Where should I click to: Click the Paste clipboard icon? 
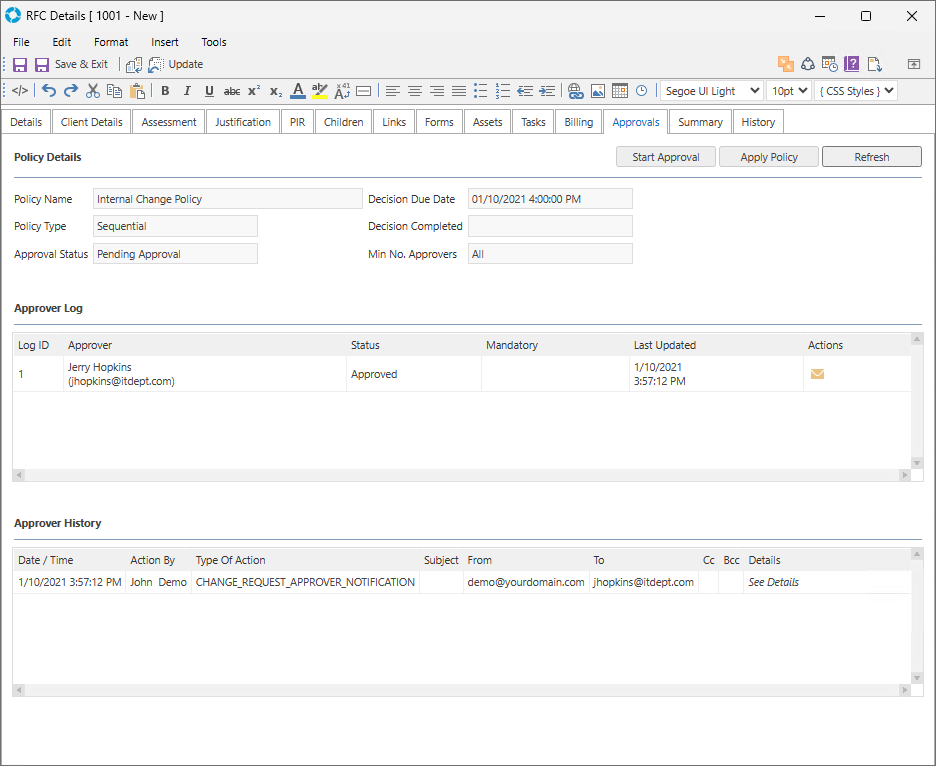(137, 91)
